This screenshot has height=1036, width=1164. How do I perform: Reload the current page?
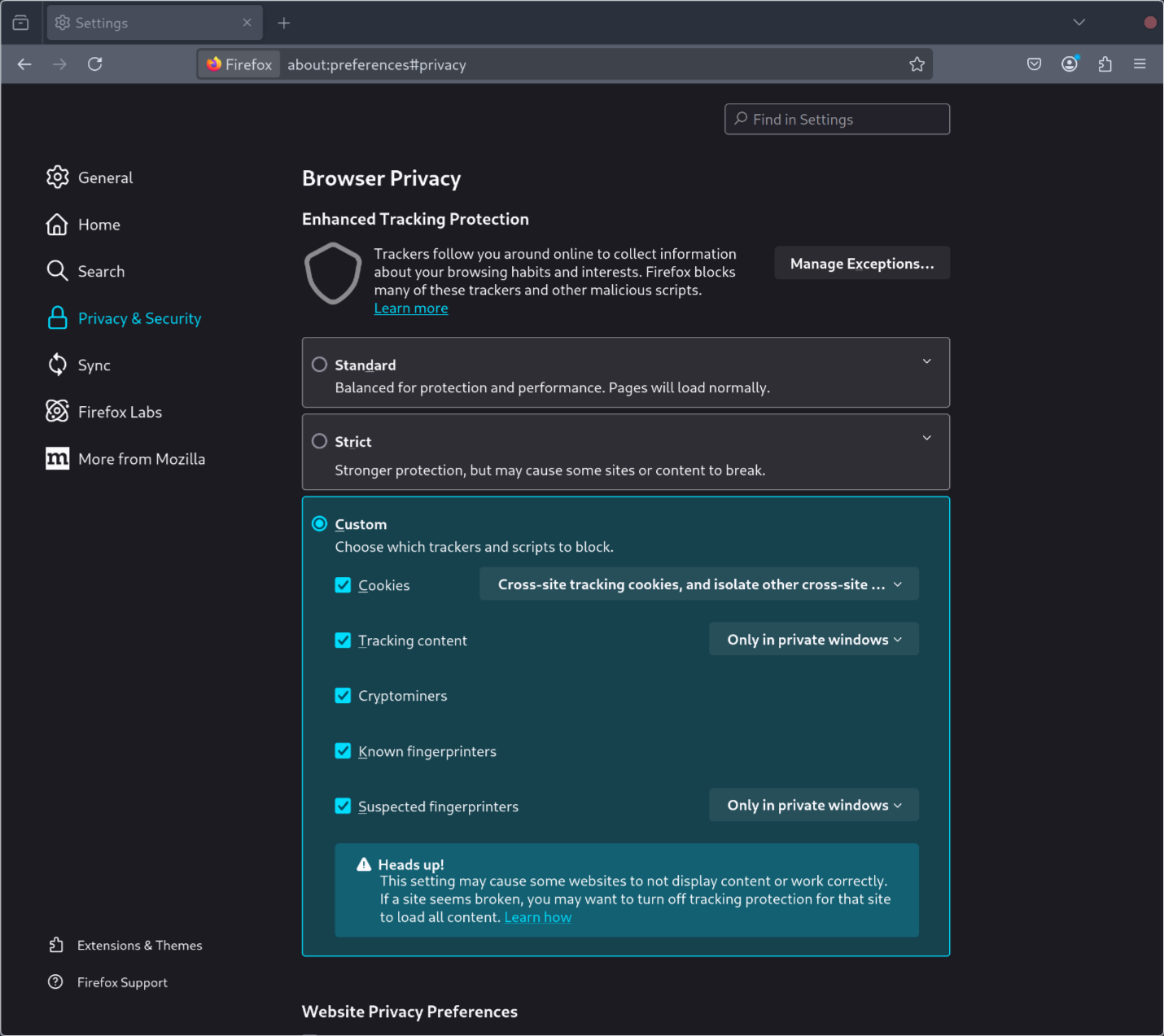point(95,64)
